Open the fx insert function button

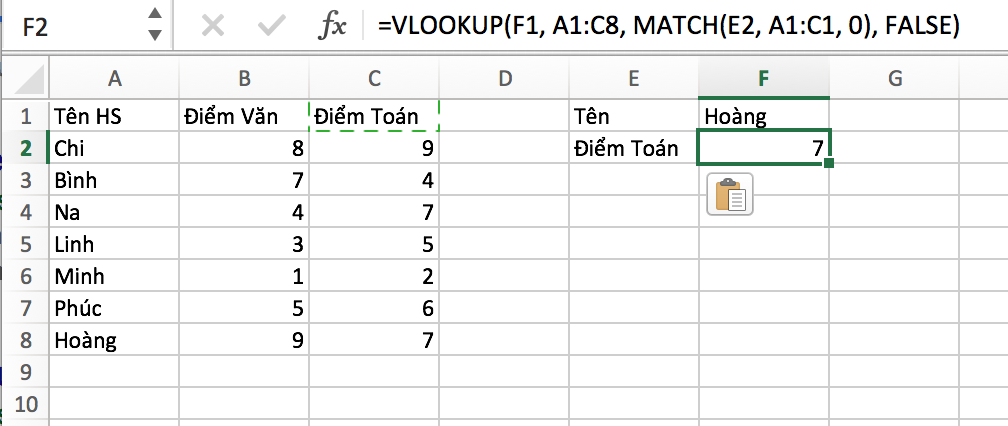[x=334, y=27]
